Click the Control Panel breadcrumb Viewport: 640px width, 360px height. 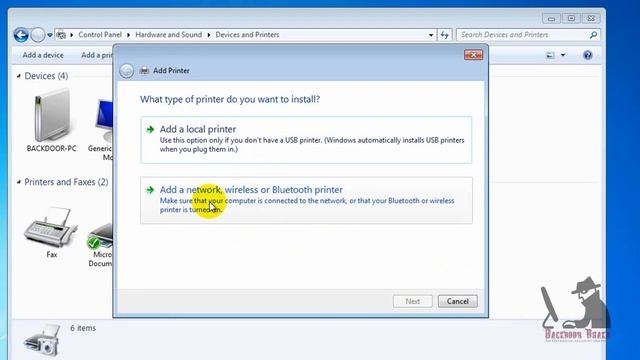pos(100,35)
